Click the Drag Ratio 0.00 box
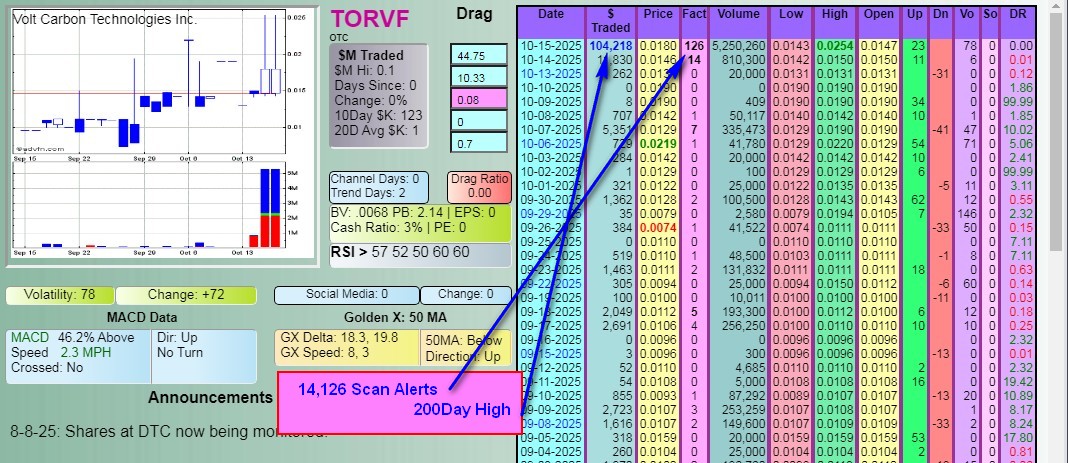Screen dimensions: 1068x463 477,185
